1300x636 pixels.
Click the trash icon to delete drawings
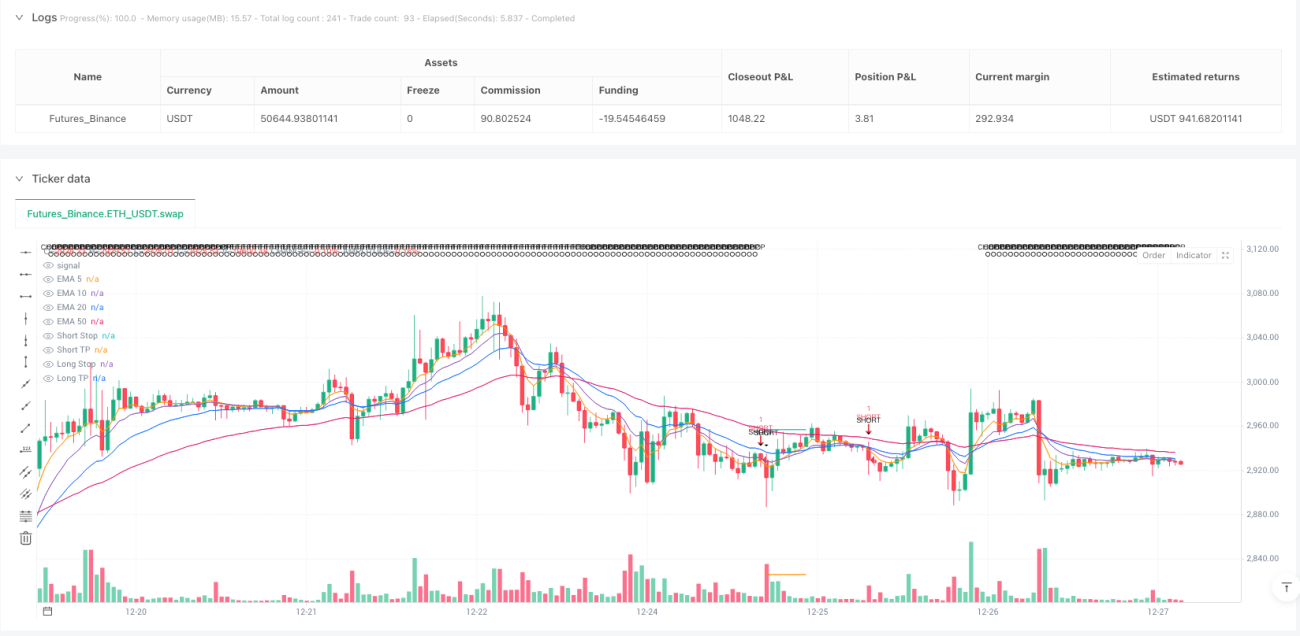(26, 538)
